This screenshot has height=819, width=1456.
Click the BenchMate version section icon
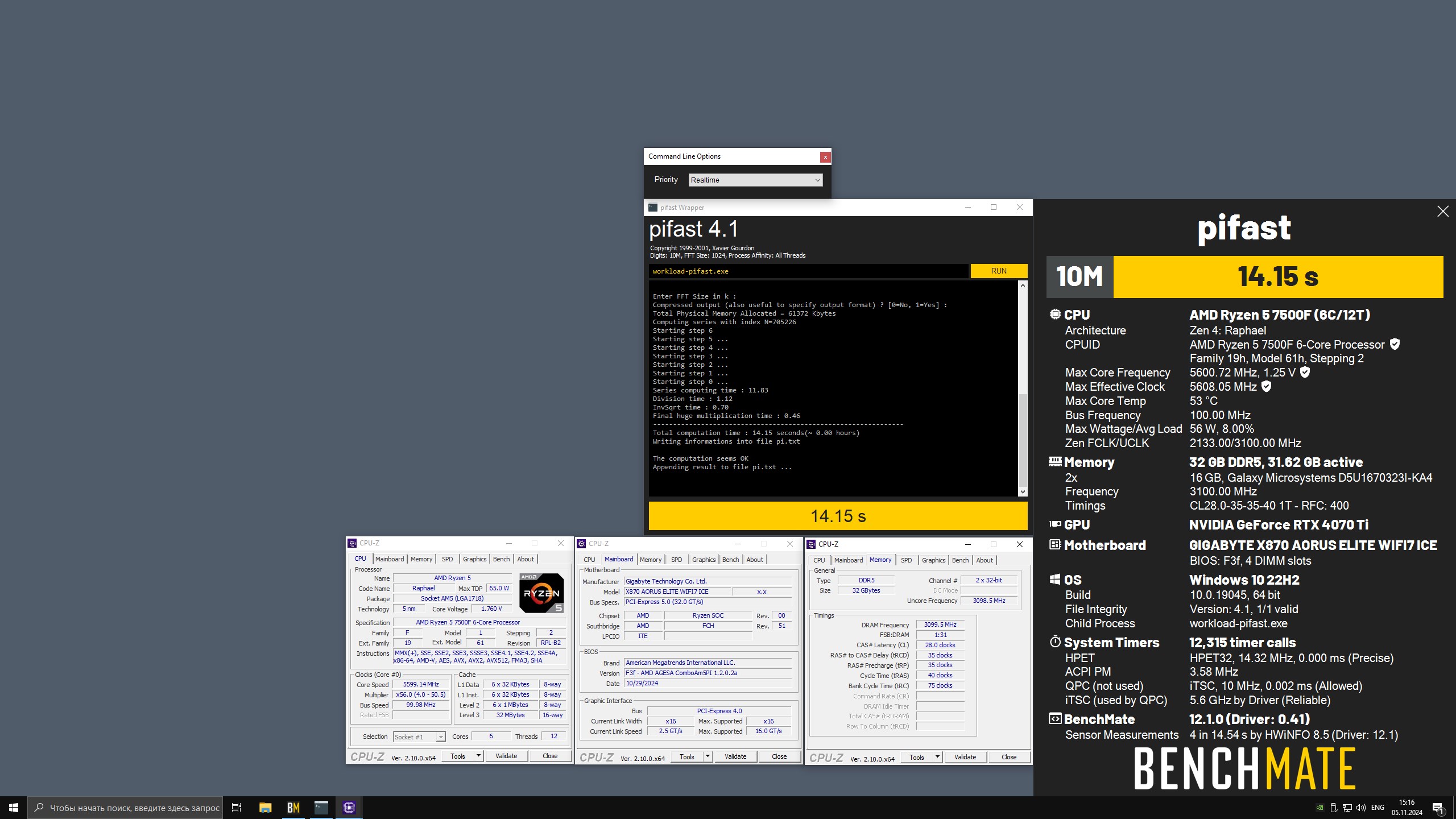[1055, 719]
